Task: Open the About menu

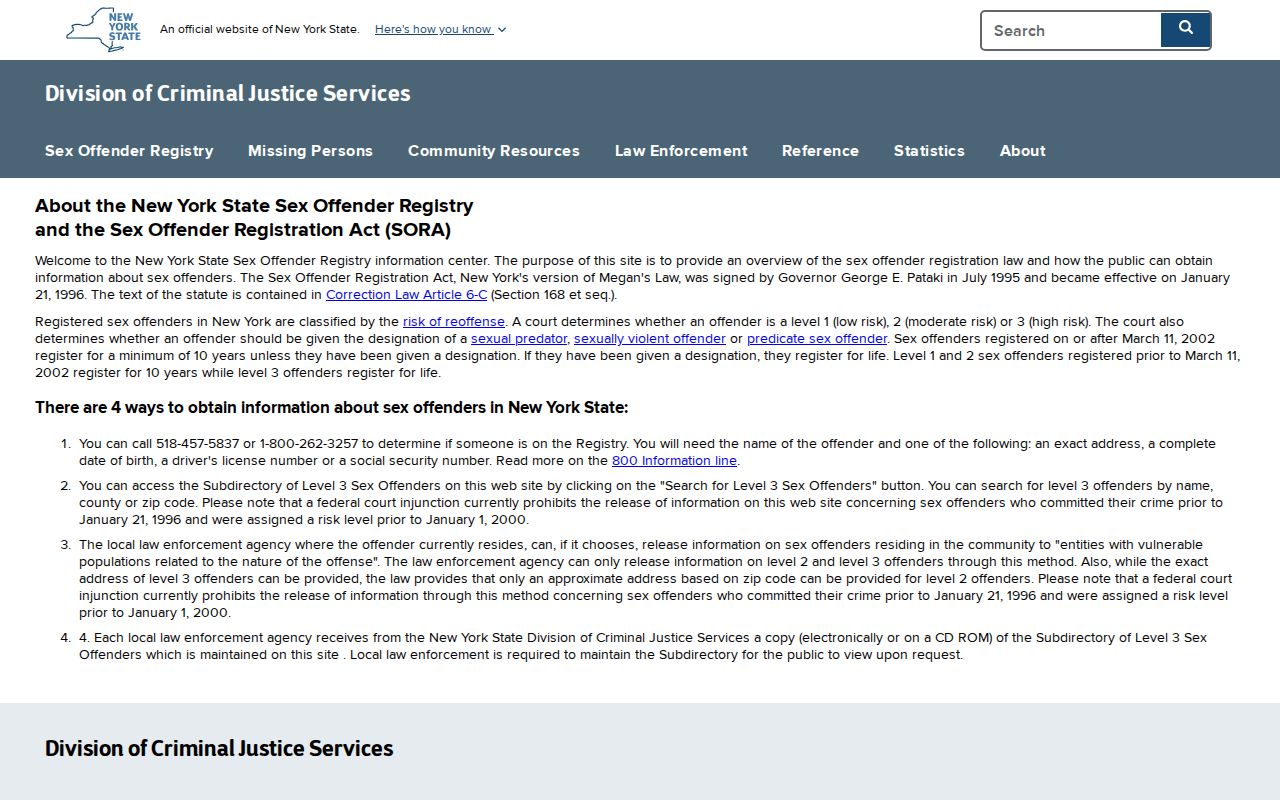Action: pos(1022,151)
